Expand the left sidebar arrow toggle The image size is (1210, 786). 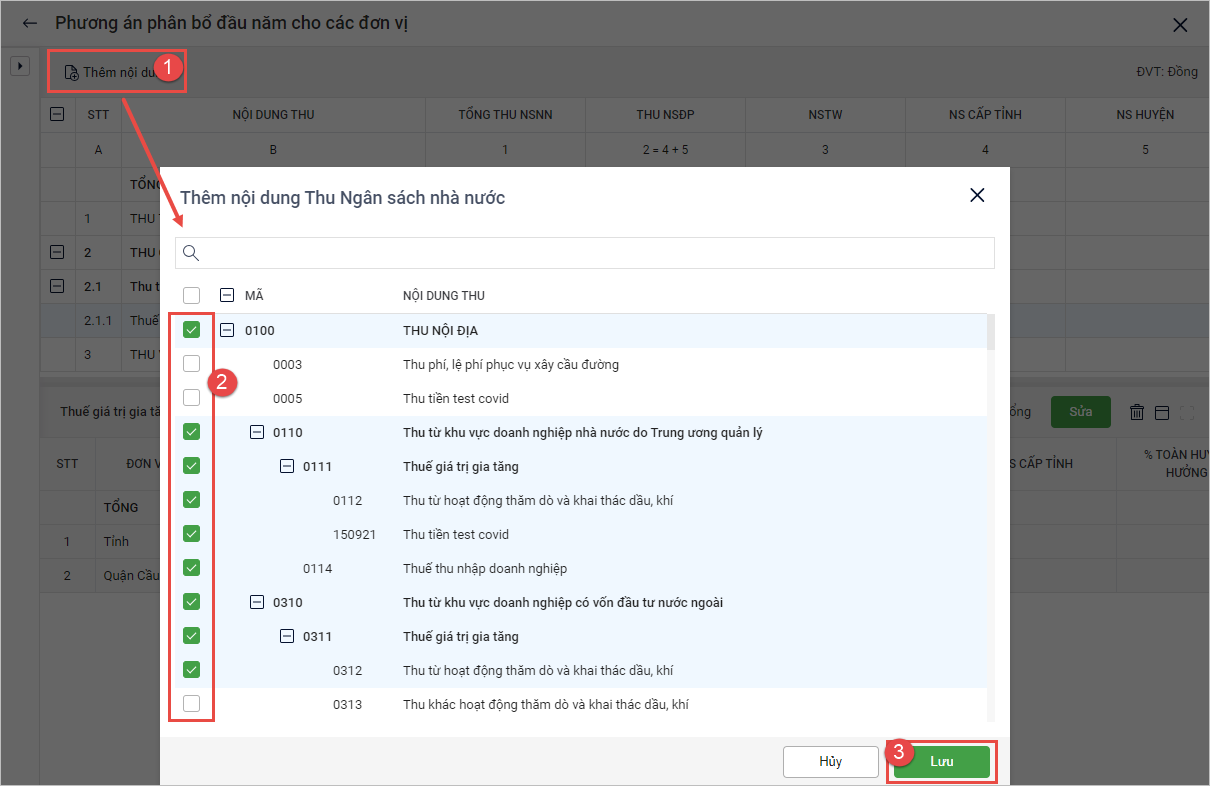18,66
